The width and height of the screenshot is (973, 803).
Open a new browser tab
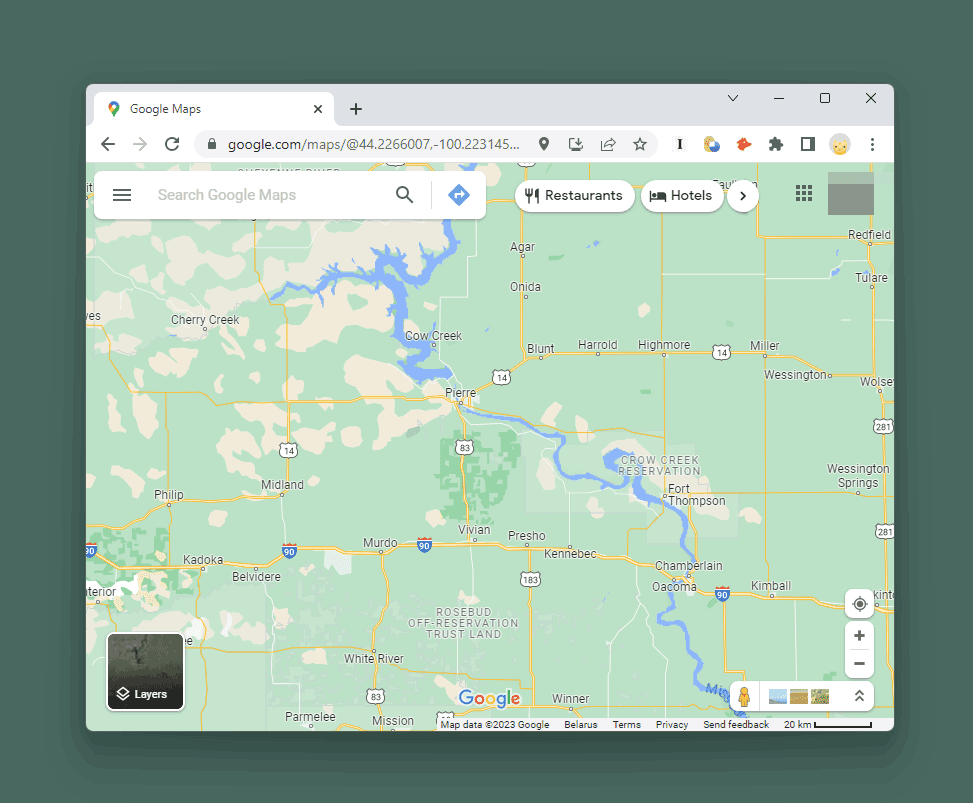(x=356, y=108)
